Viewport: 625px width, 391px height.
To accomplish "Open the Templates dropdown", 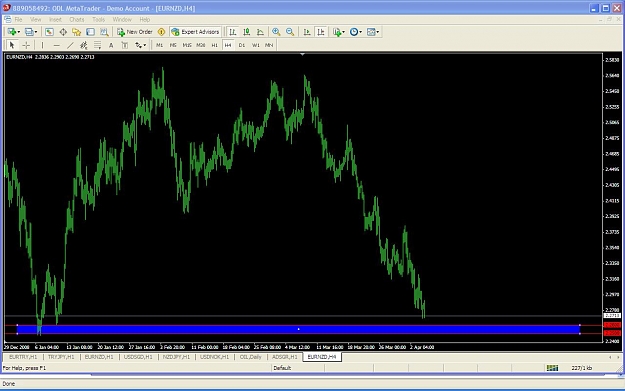I will (373, 32).
